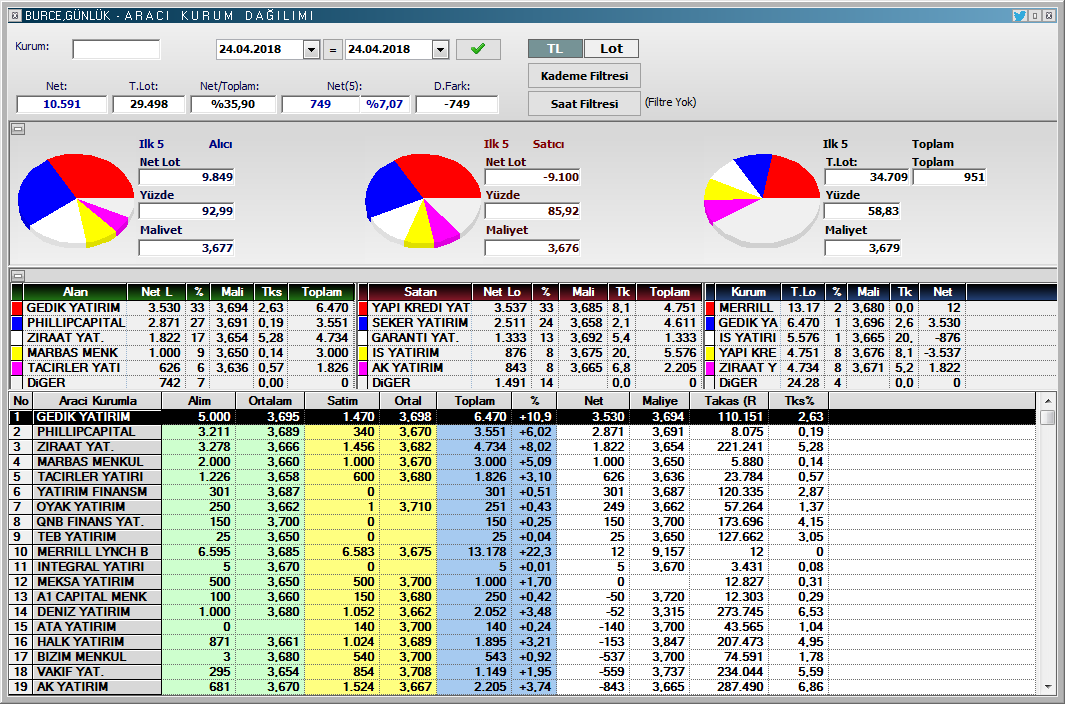Click the equals button between dates

332,50
